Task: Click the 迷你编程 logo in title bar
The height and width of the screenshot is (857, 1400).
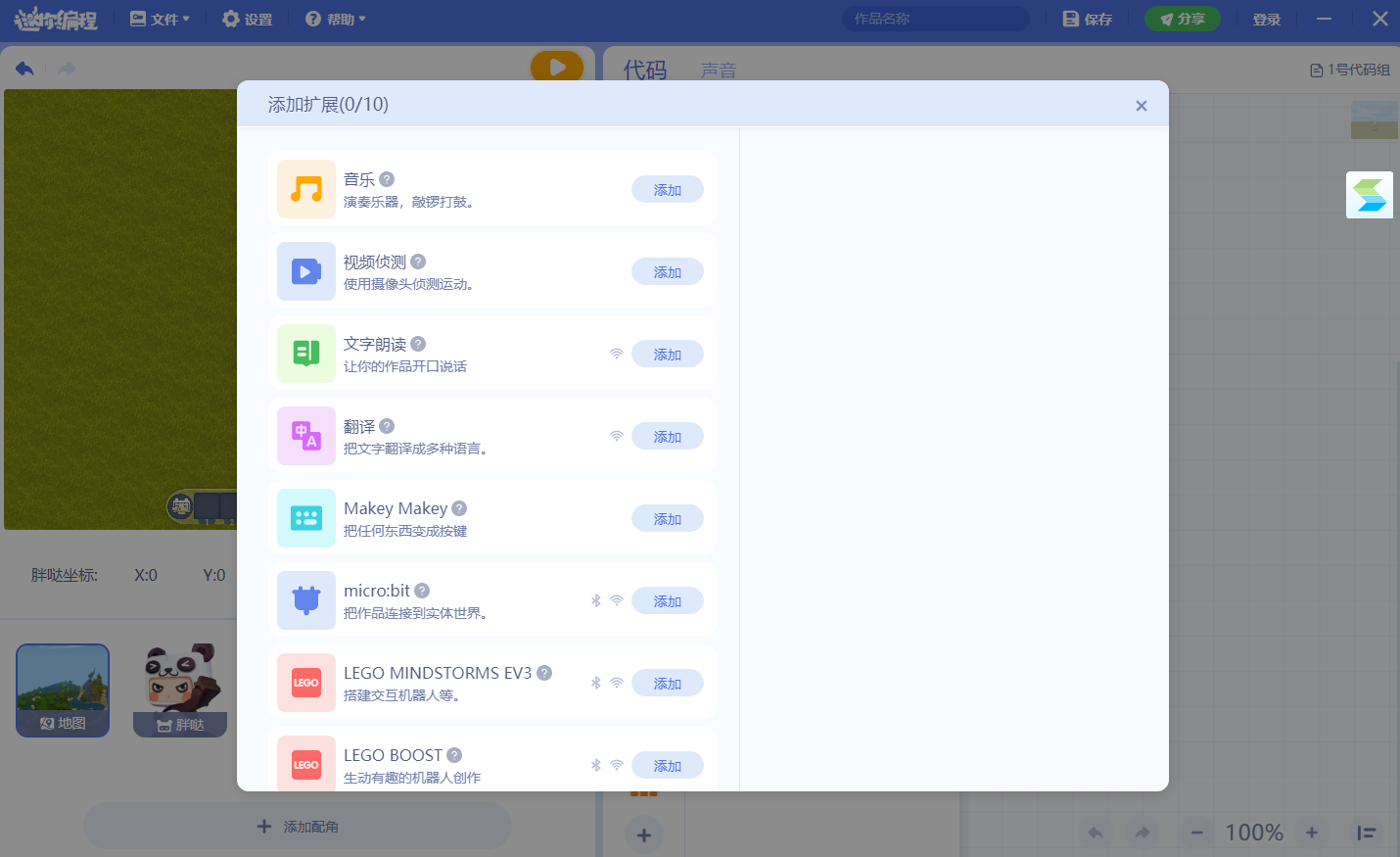Action: click(56, 19)
